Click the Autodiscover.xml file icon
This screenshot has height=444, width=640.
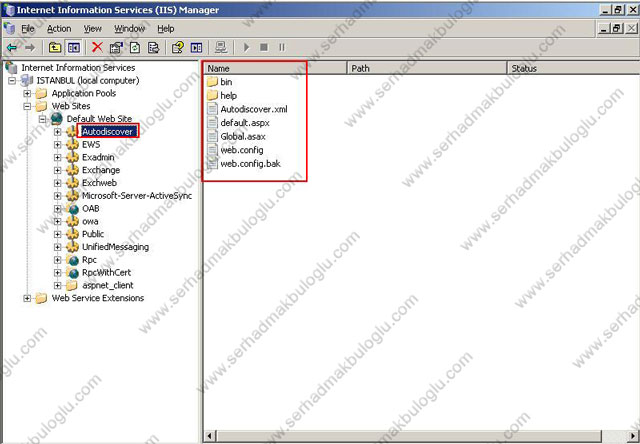(x=212, y=109)
